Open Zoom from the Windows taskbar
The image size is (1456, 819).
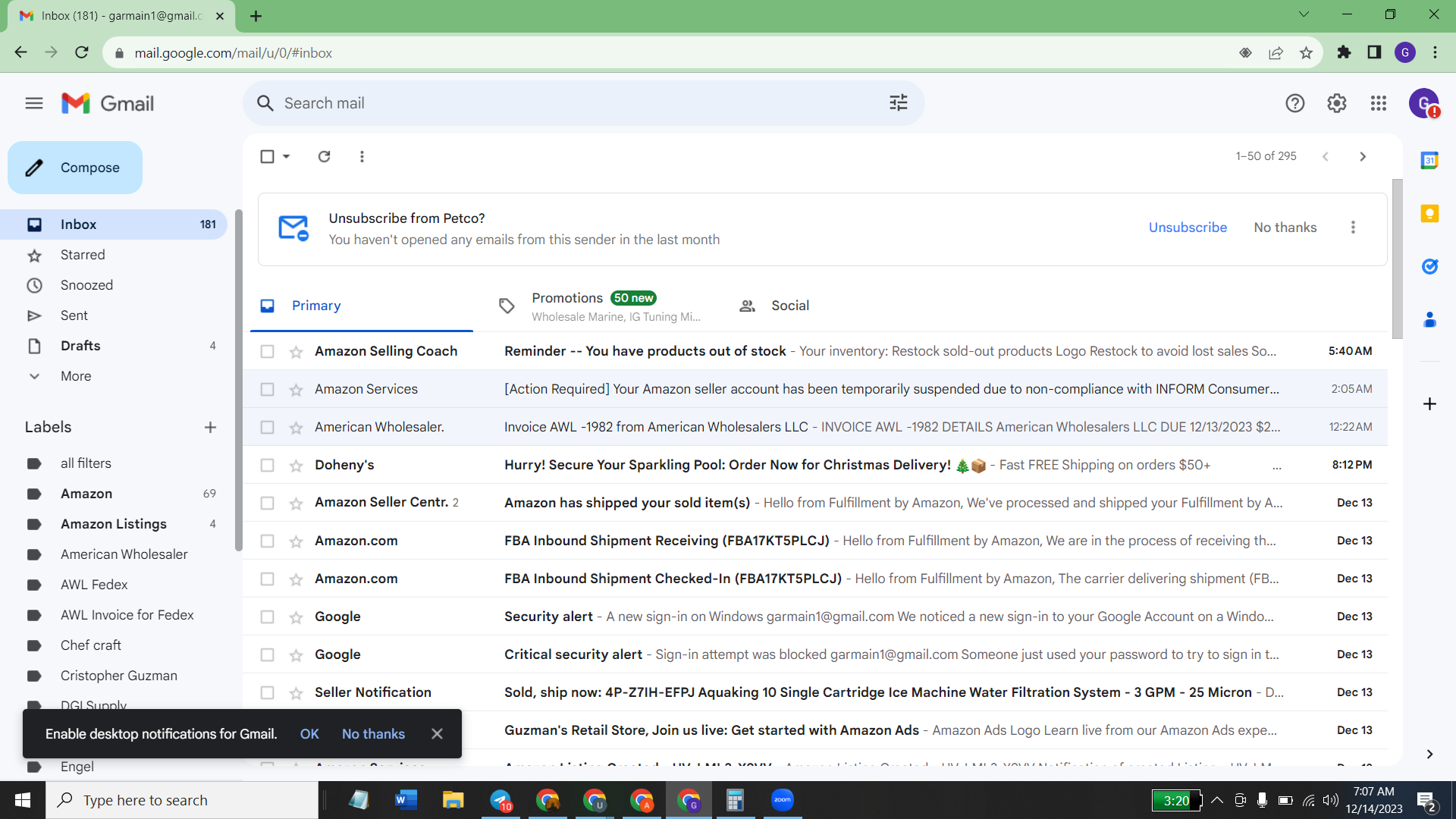(782, 800)
